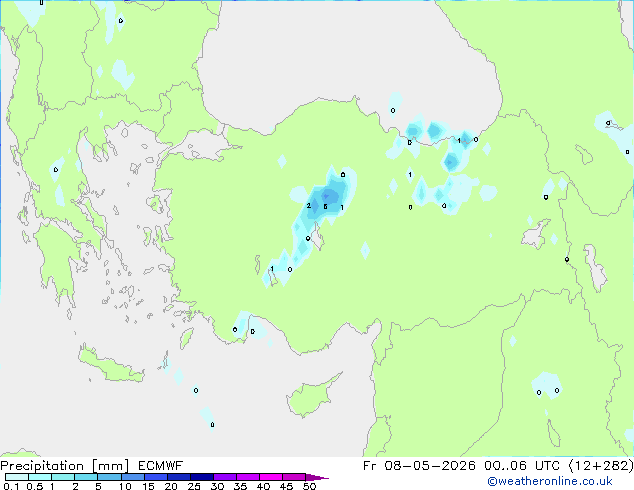This screenshot has width=634, height=490.
Task: Select legend swatch between 35 and 40
Action: (x=247, y=477)
